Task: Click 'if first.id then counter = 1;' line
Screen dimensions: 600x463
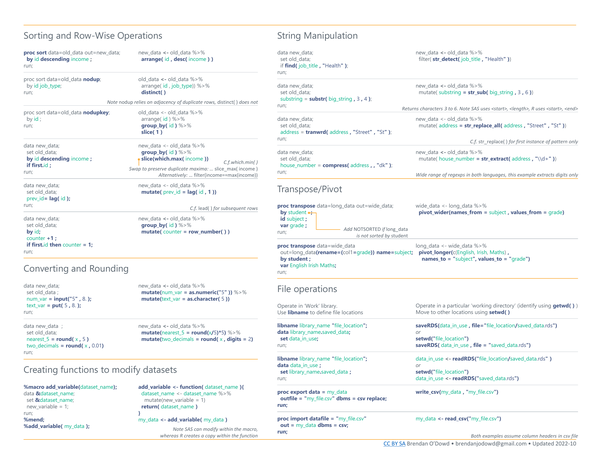Action: [x=60, y=245]
